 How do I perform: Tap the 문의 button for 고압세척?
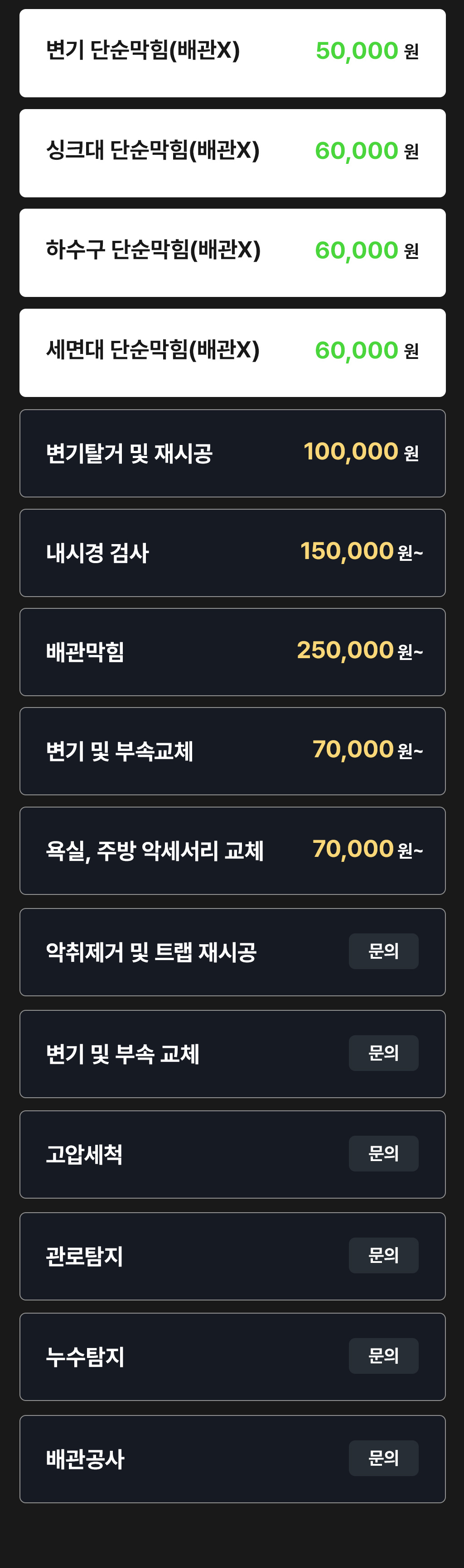[383, 1153]
